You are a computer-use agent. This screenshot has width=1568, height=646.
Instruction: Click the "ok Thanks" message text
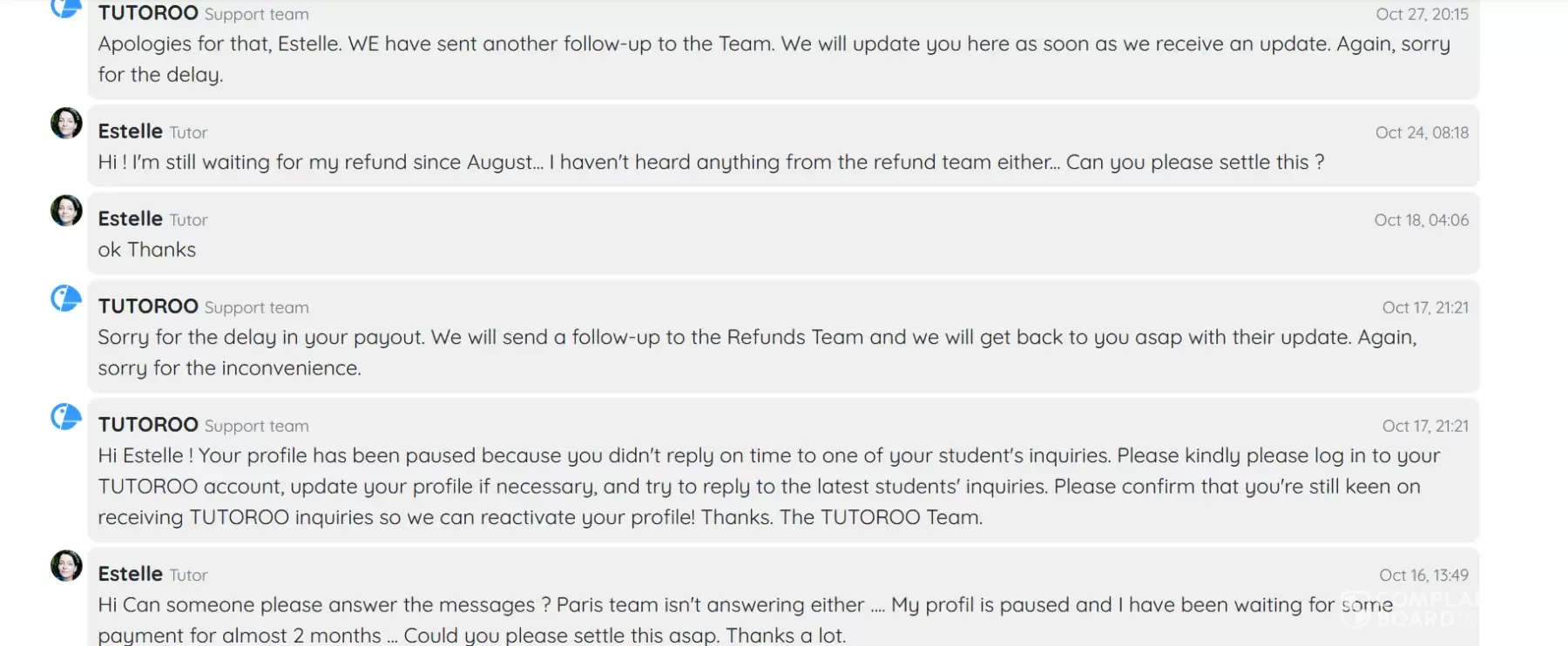coord(146,250)
